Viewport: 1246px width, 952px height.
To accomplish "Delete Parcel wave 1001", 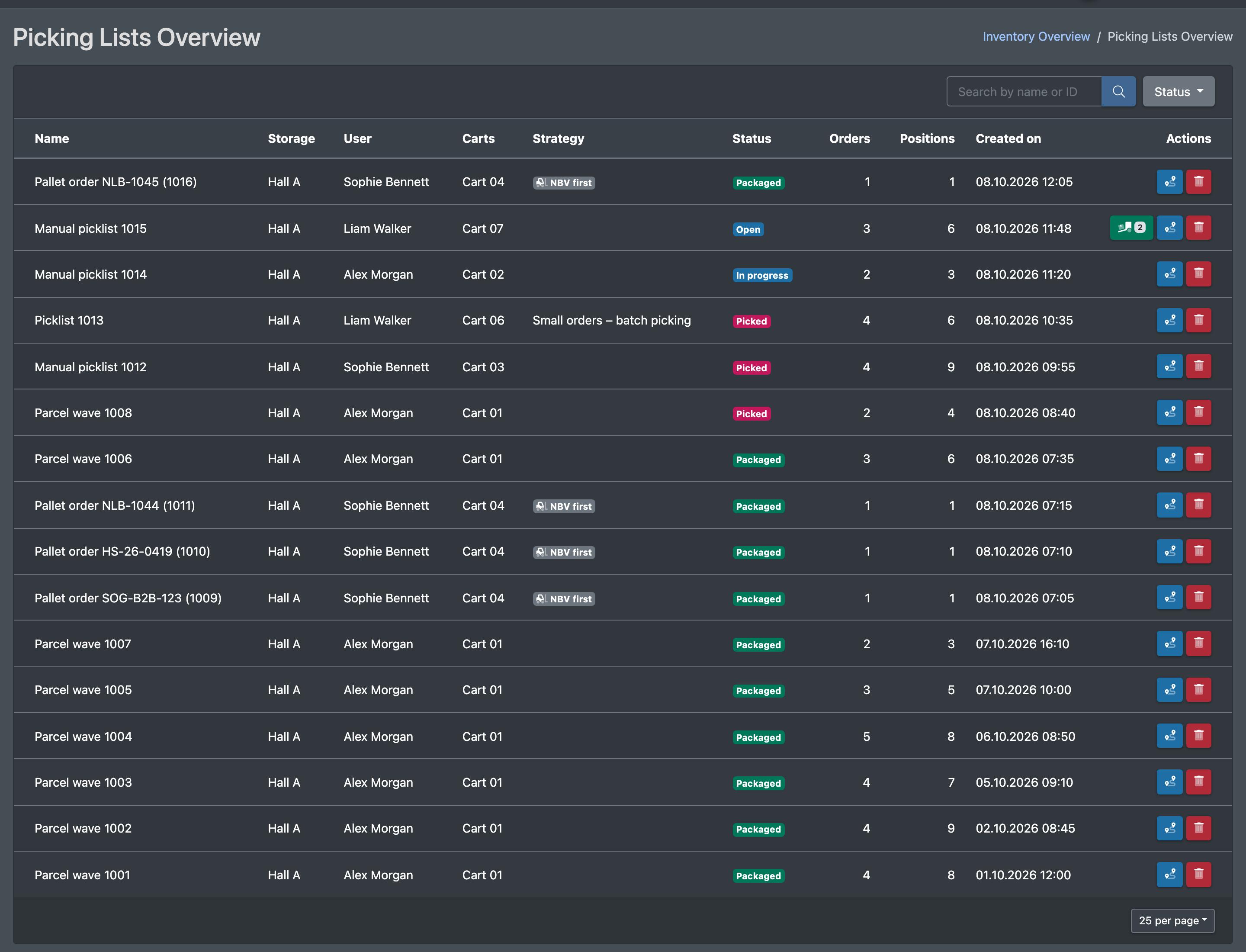I will (x=1198, y=875).
